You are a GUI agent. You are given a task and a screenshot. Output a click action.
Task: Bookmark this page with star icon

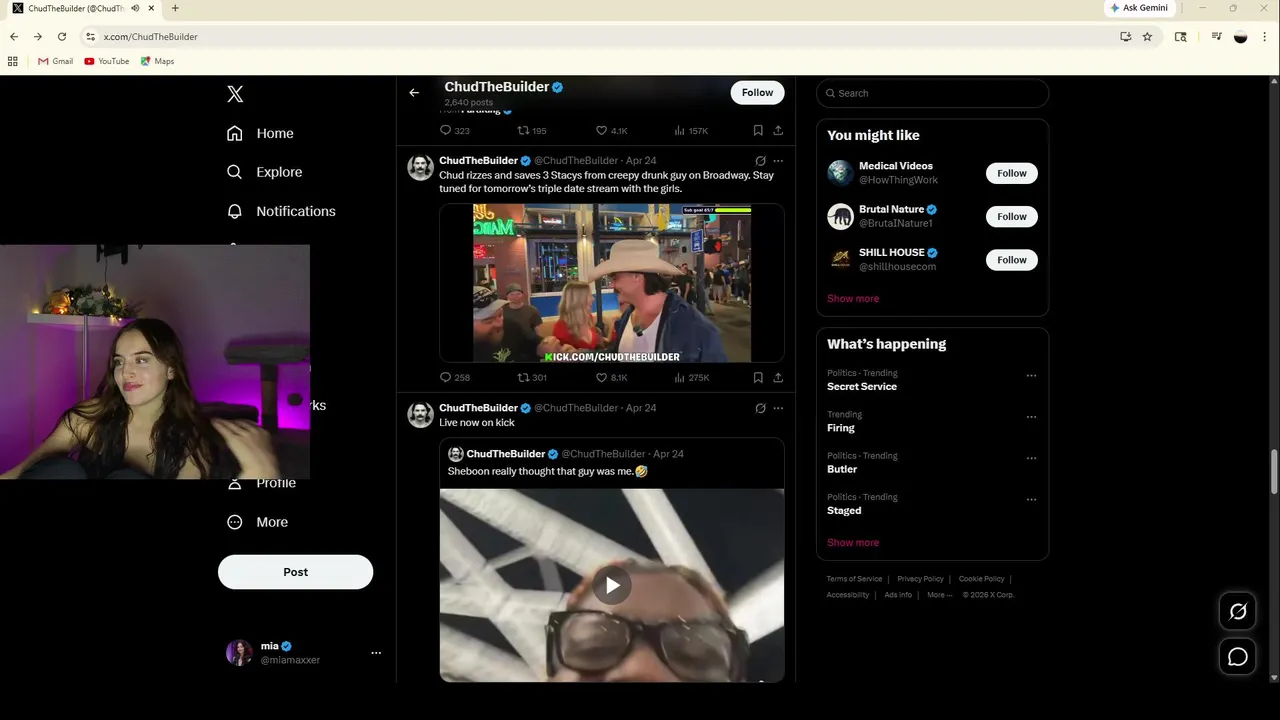tap(1147, 37)
